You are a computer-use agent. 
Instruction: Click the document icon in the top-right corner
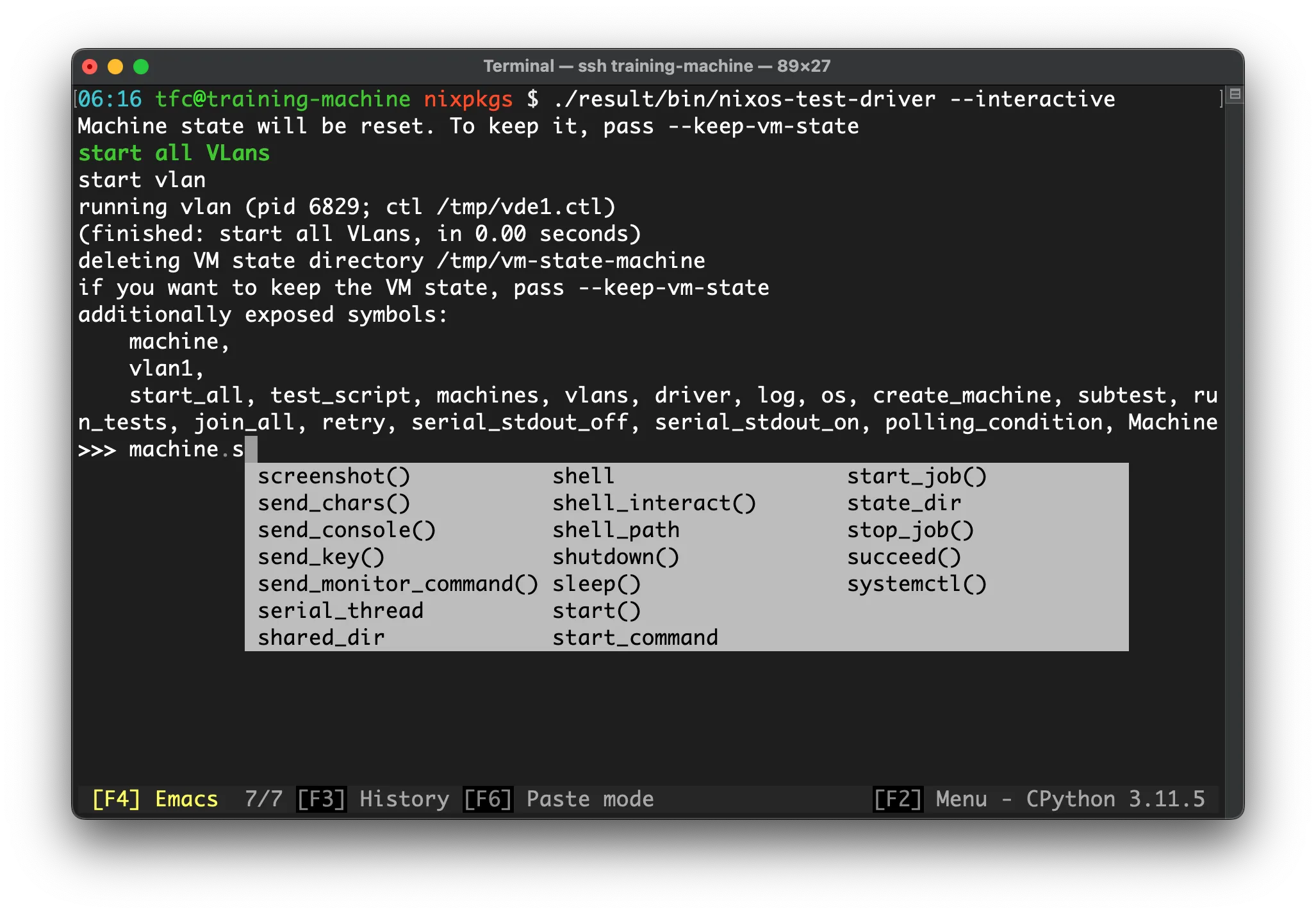tap(1234, 95)
